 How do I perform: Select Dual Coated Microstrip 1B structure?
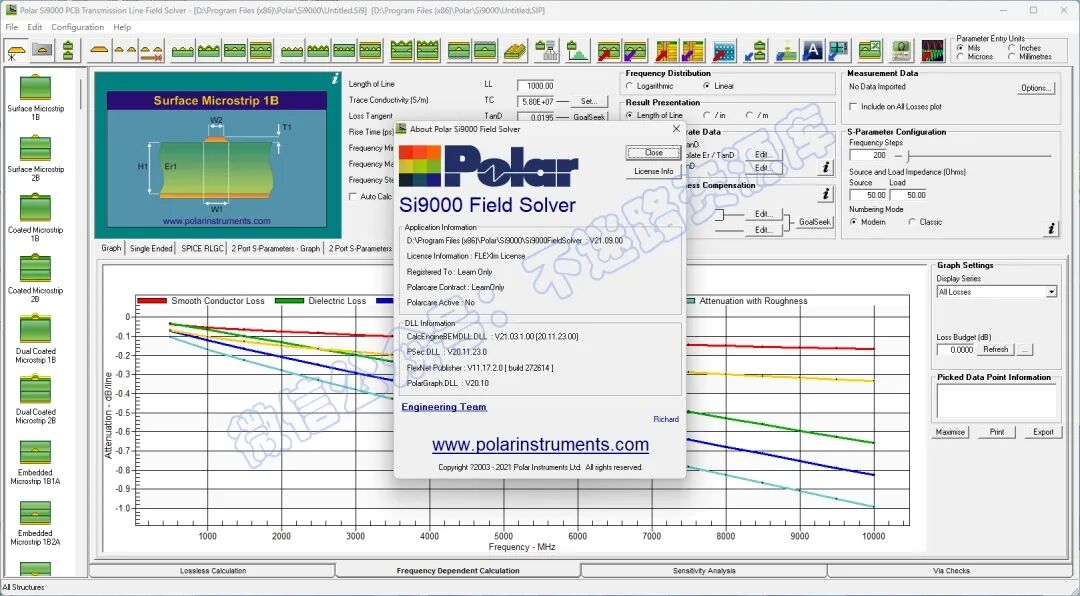point(35,340)
